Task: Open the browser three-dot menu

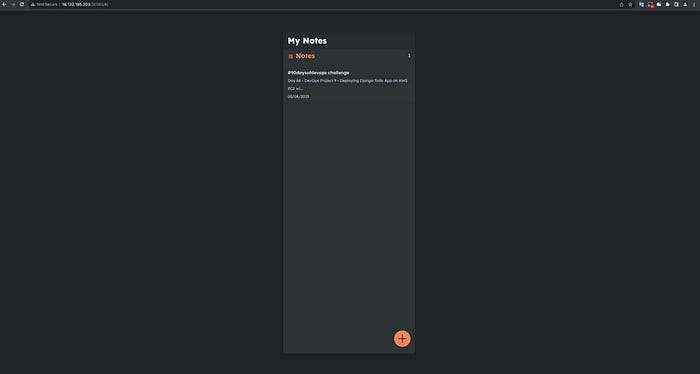Action: [694, 4]
